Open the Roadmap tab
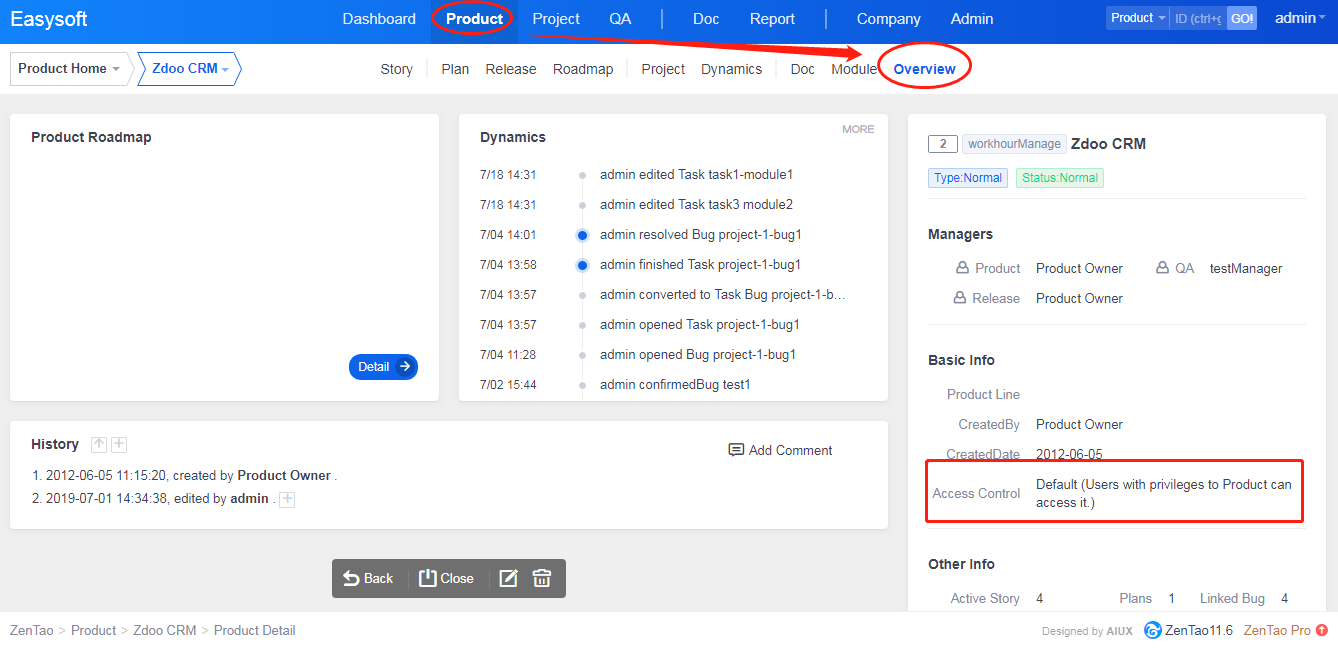 583,69
